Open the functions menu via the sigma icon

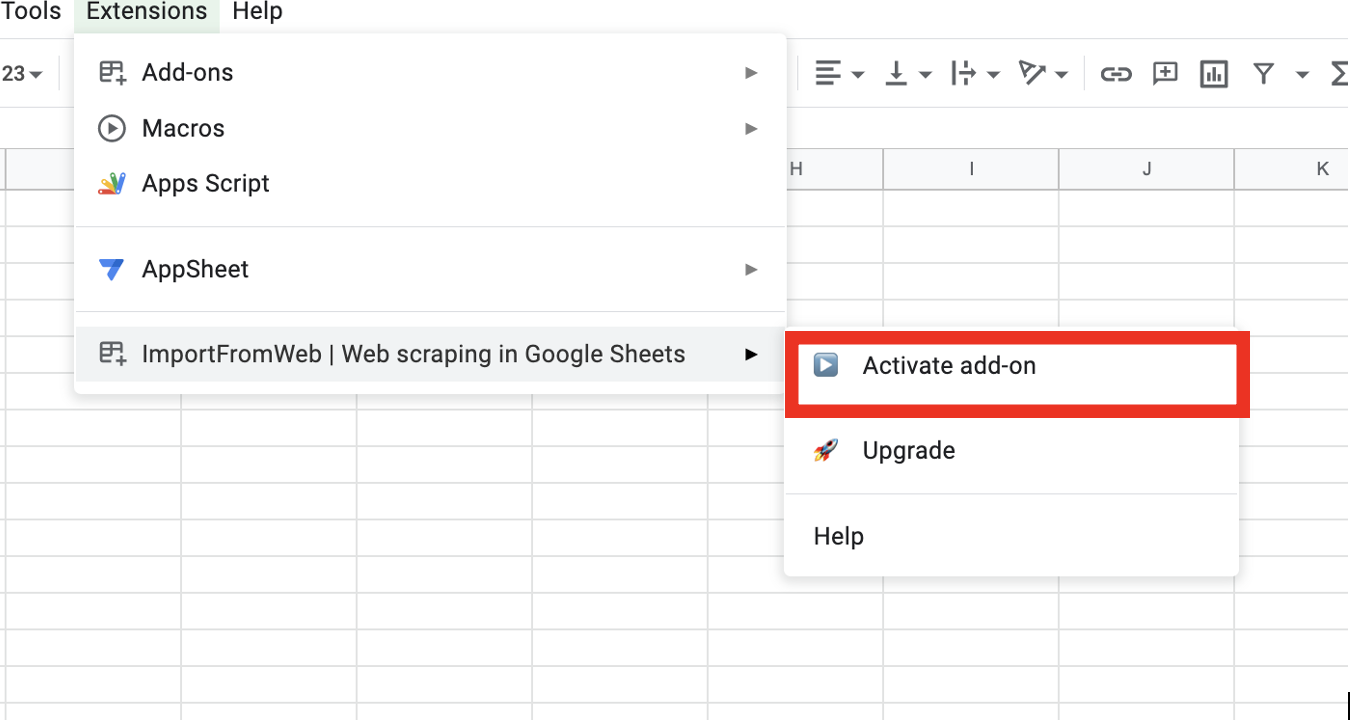[1338, 73]
